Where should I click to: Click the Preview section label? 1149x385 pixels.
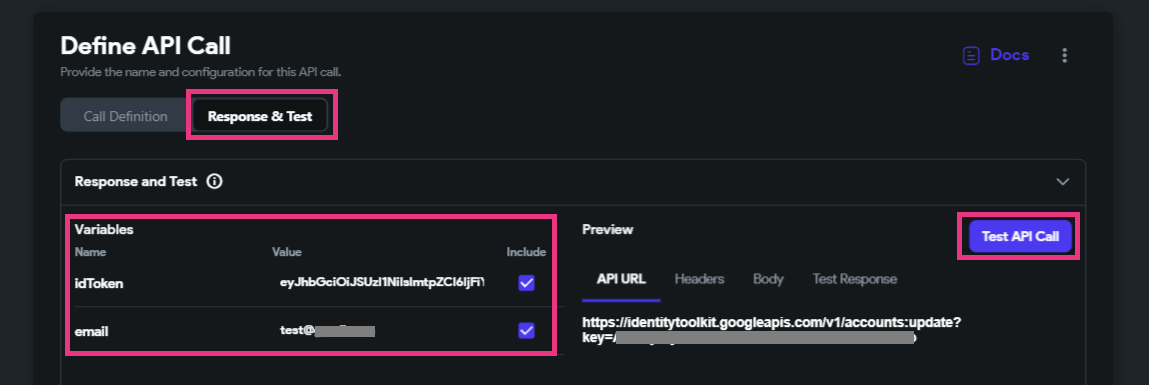pos(607,230)
